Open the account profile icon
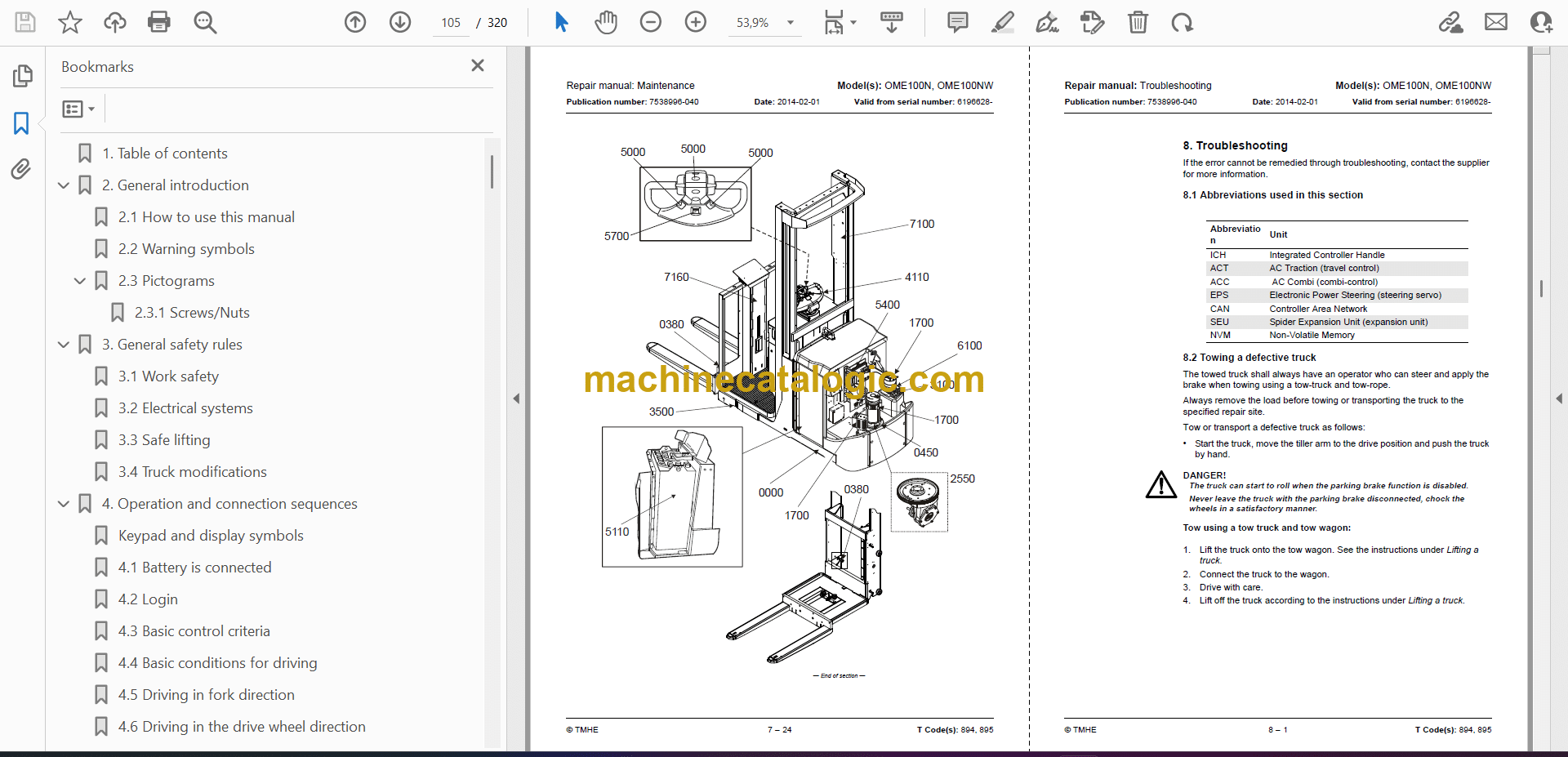Screen dimensions: 1568x757 coord(1541,22)
